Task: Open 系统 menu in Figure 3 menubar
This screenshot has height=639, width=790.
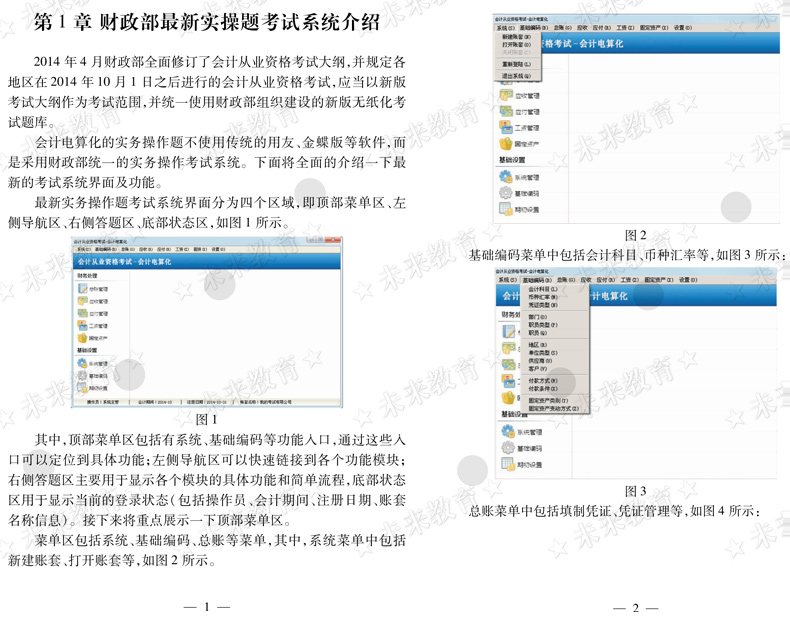Action: 508,280
